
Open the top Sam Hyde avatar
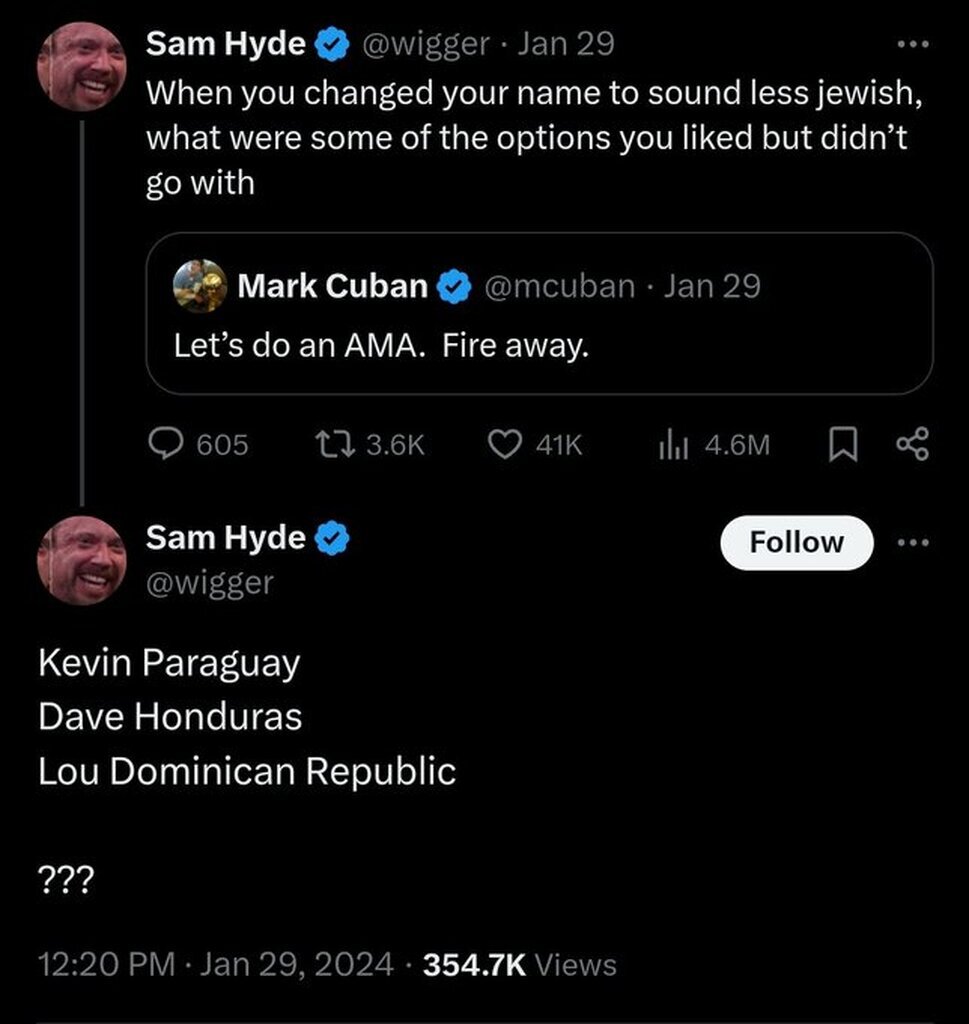pos(82,66)
